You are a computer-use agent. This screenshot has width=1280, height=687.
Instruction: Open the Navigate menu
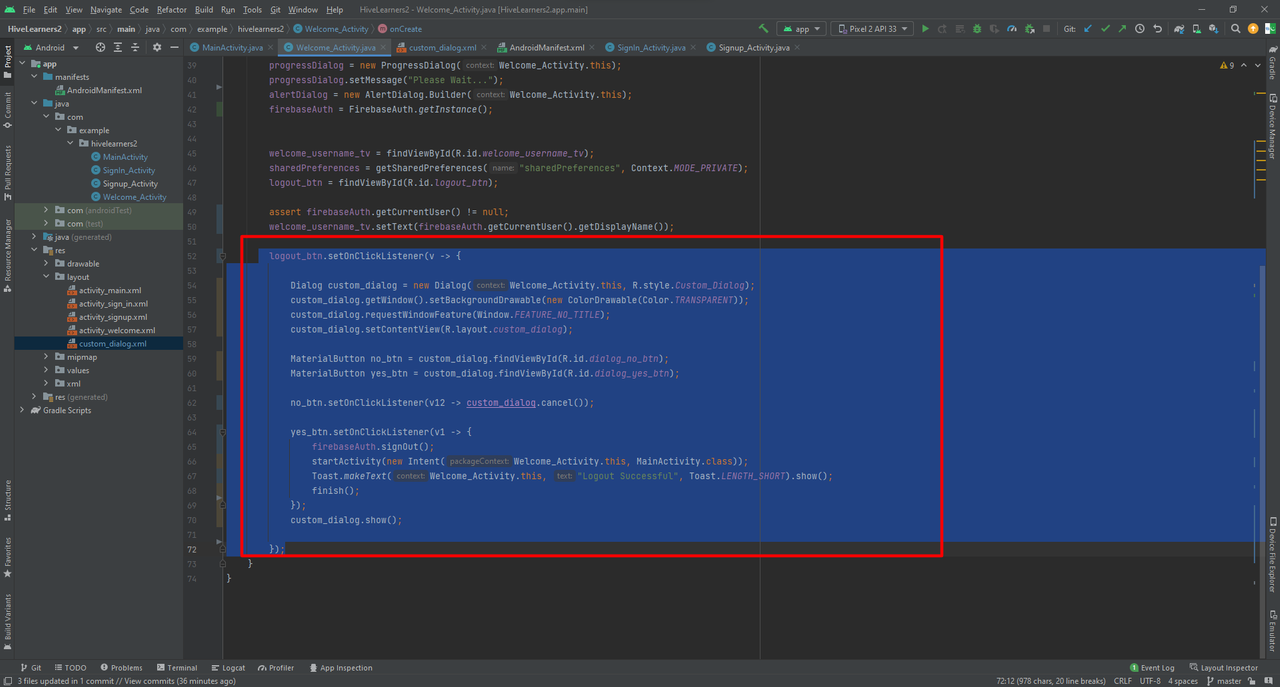click(x=106, y=9)
